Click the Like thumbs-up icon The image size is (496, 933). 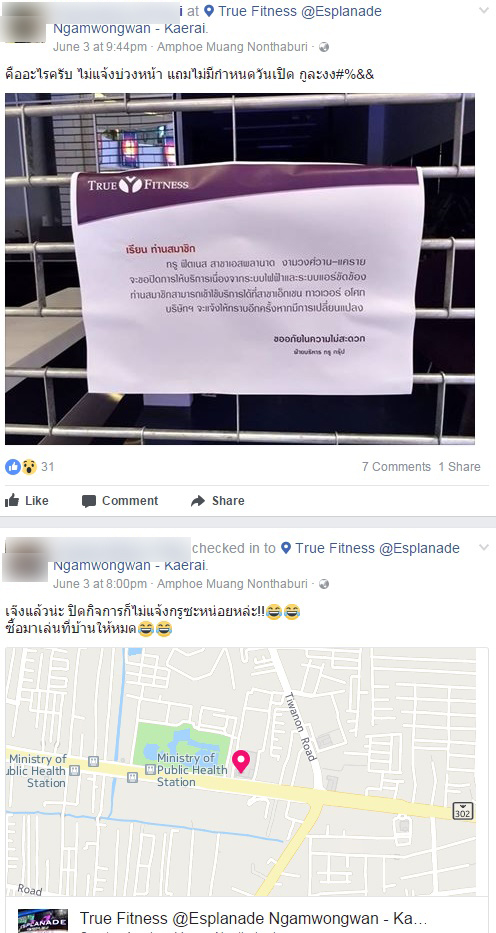click(x=12, y=501)
